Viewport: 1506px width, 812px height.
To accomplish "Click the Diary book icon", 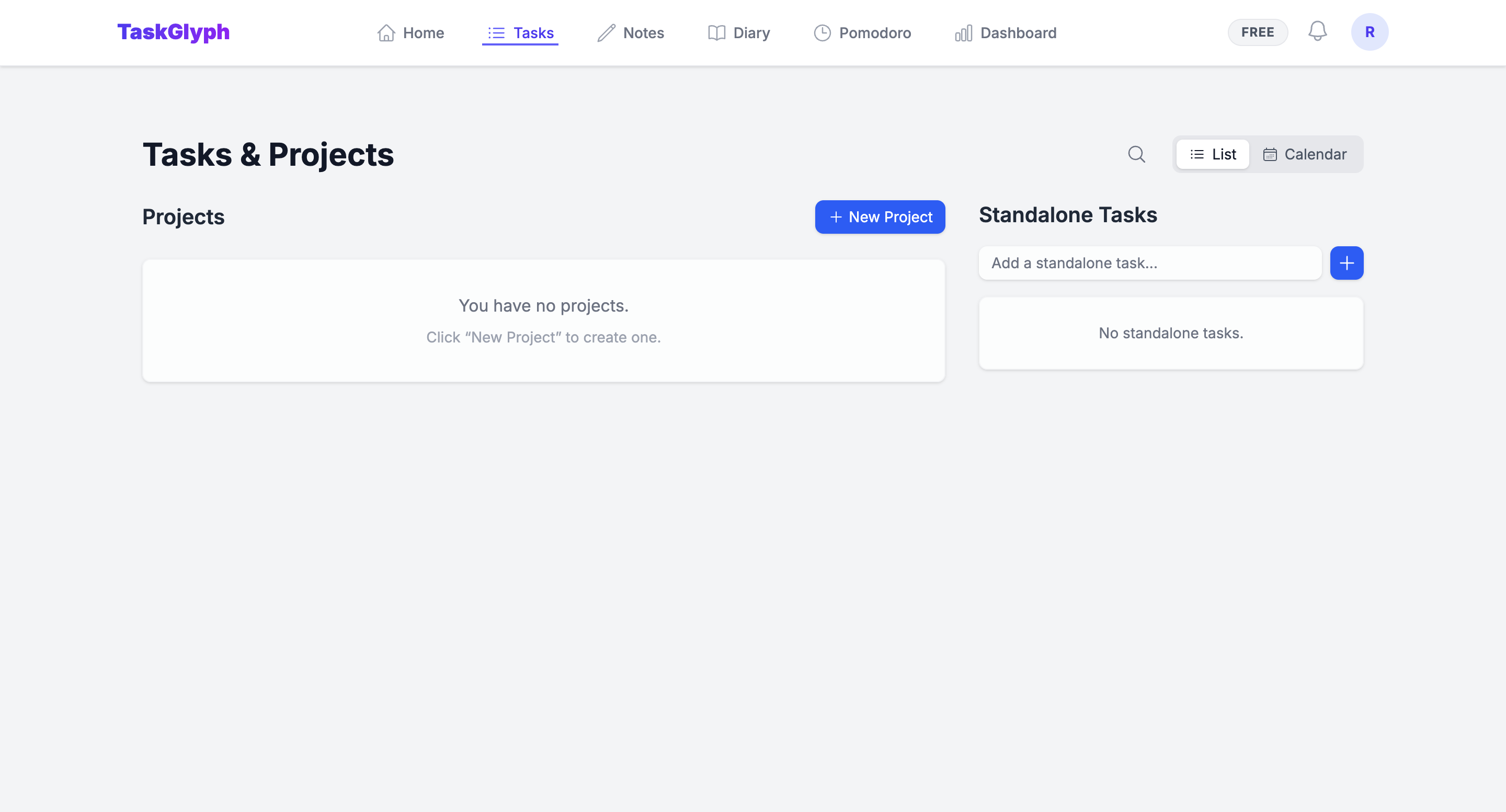I will point(716,33).
